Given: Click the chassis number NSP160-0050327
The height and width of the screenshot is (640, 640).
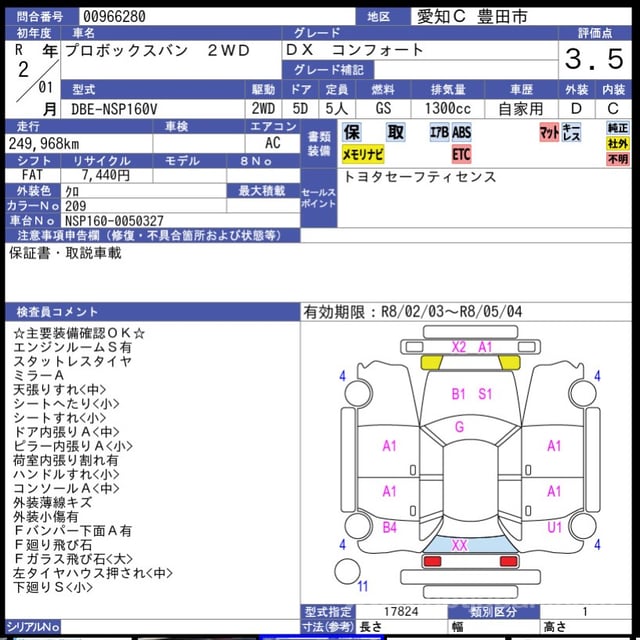Looking at the screenshot, I should coord(114,221).
